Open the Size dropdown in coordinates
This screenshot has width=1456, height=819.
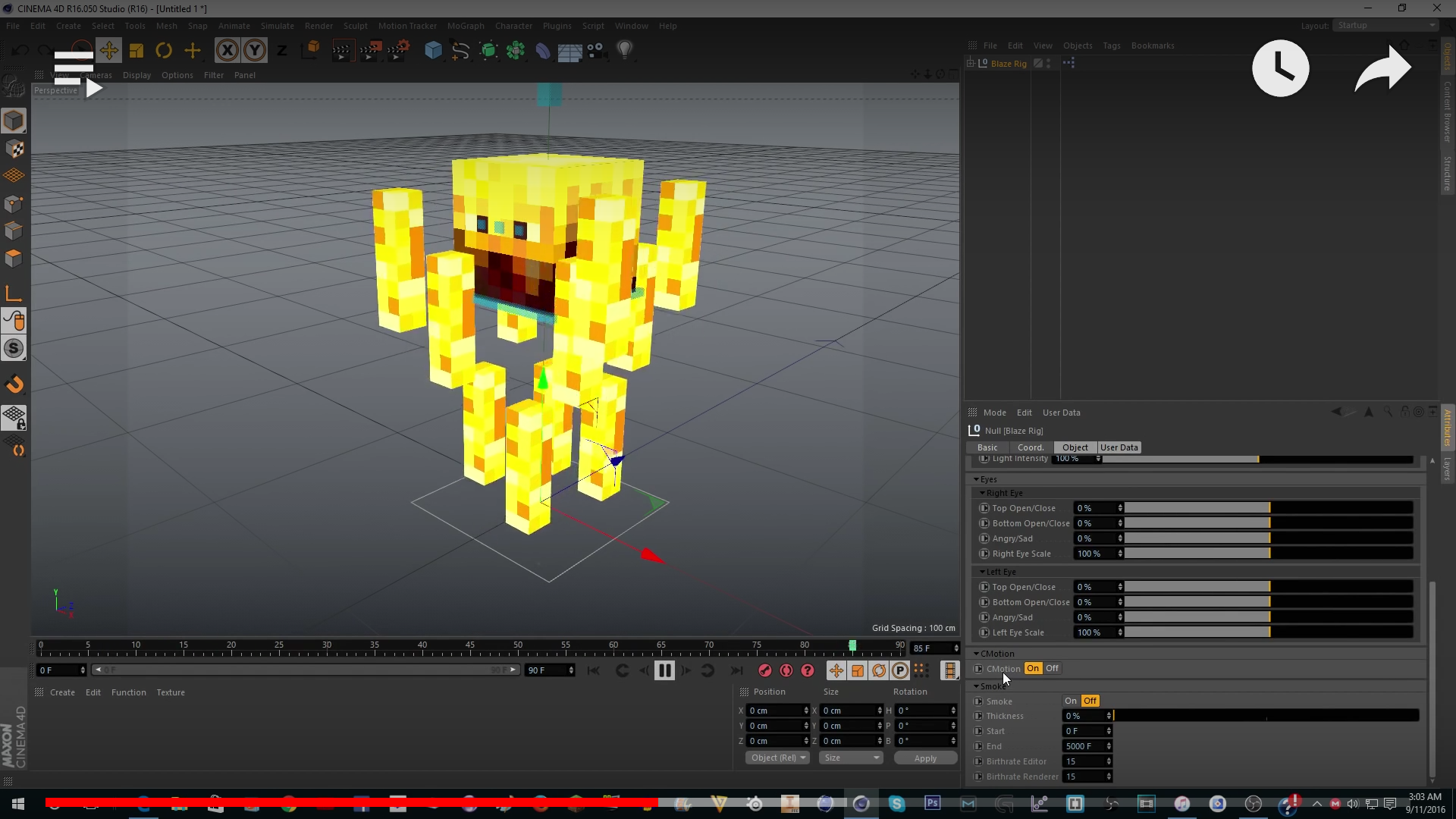[x=851, y=758]
